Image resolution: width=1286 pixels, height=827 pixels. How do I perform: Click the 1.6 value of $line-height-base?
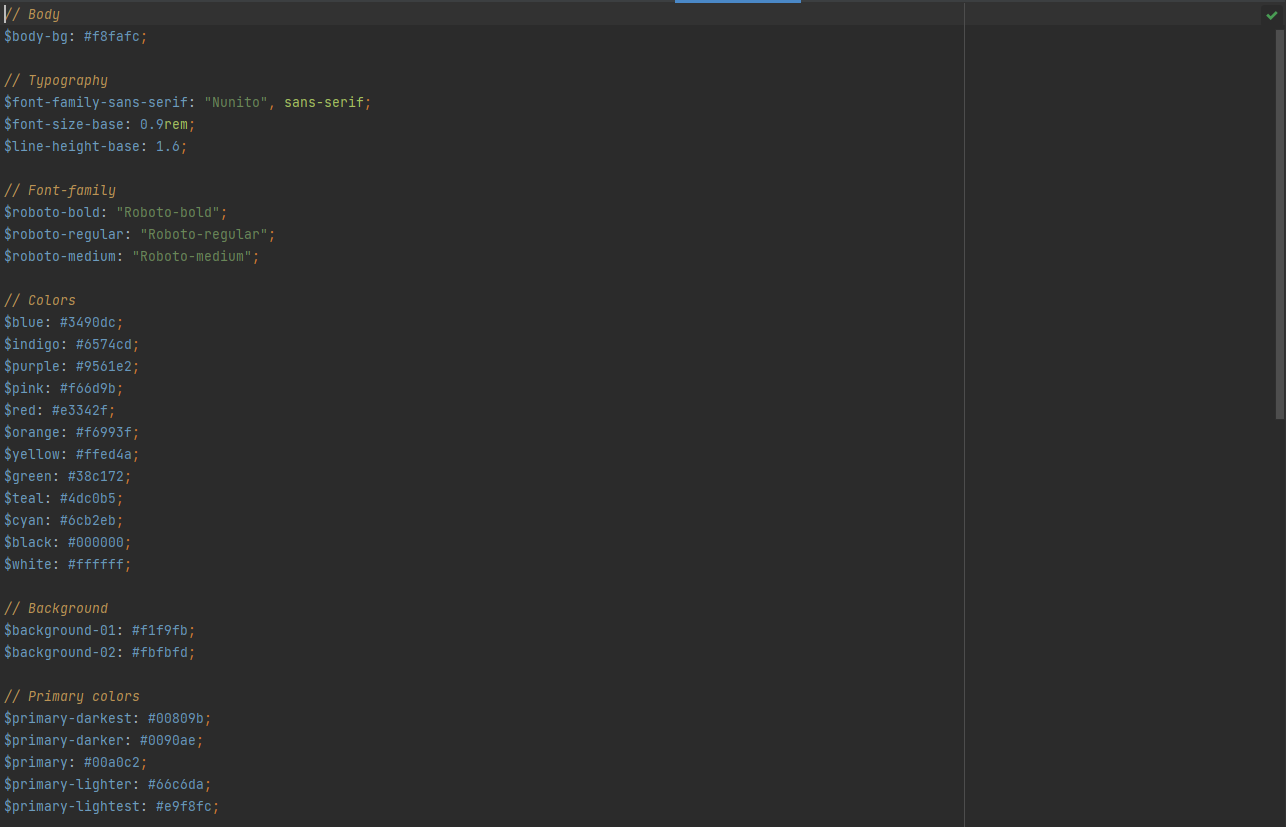point(168,146)
